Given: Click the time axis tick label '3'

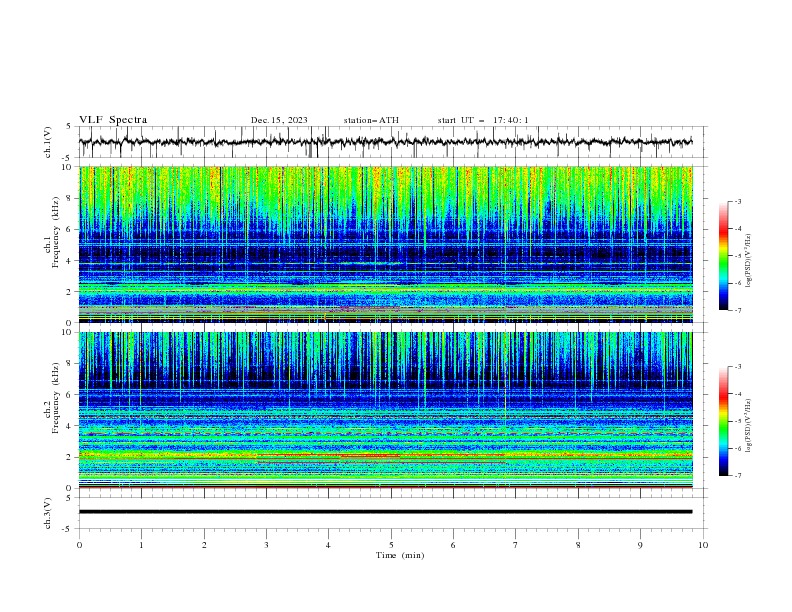Looking at the screenshot, I should coord(266,545).
